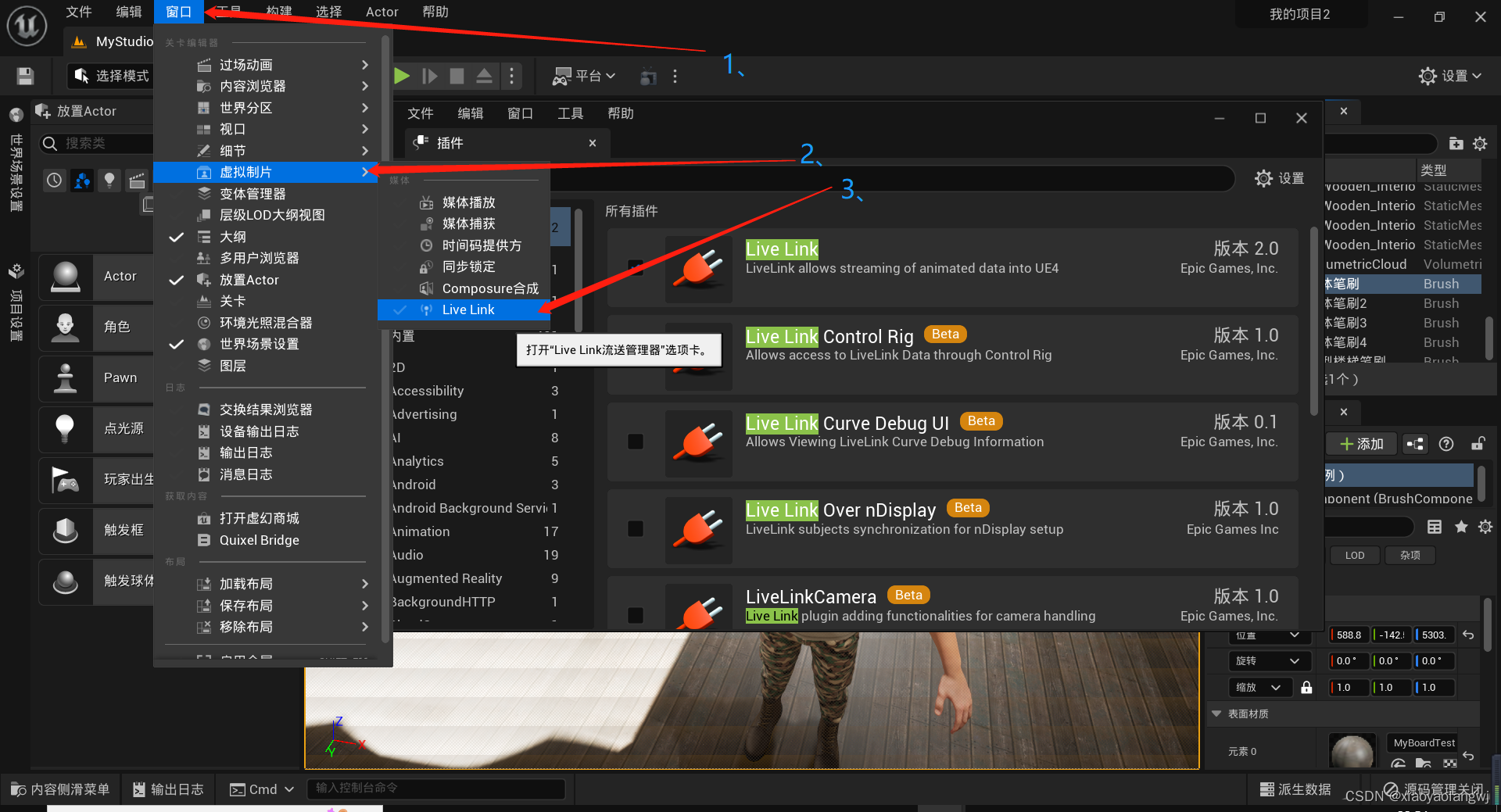
Task: Click the Actor sphere thumbnail
Action: click(x=66, y=277)
